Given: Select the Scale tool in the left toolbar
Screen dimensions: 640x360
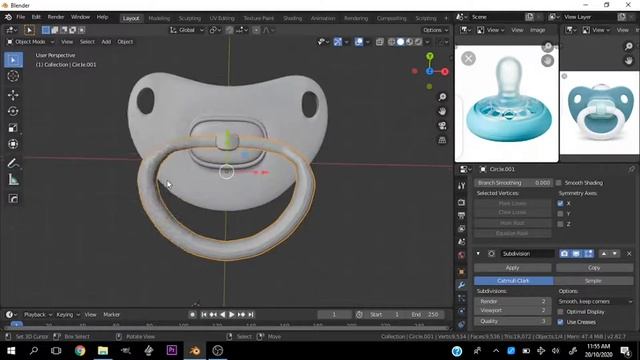Looking at the screenshot, I should 13,128.
